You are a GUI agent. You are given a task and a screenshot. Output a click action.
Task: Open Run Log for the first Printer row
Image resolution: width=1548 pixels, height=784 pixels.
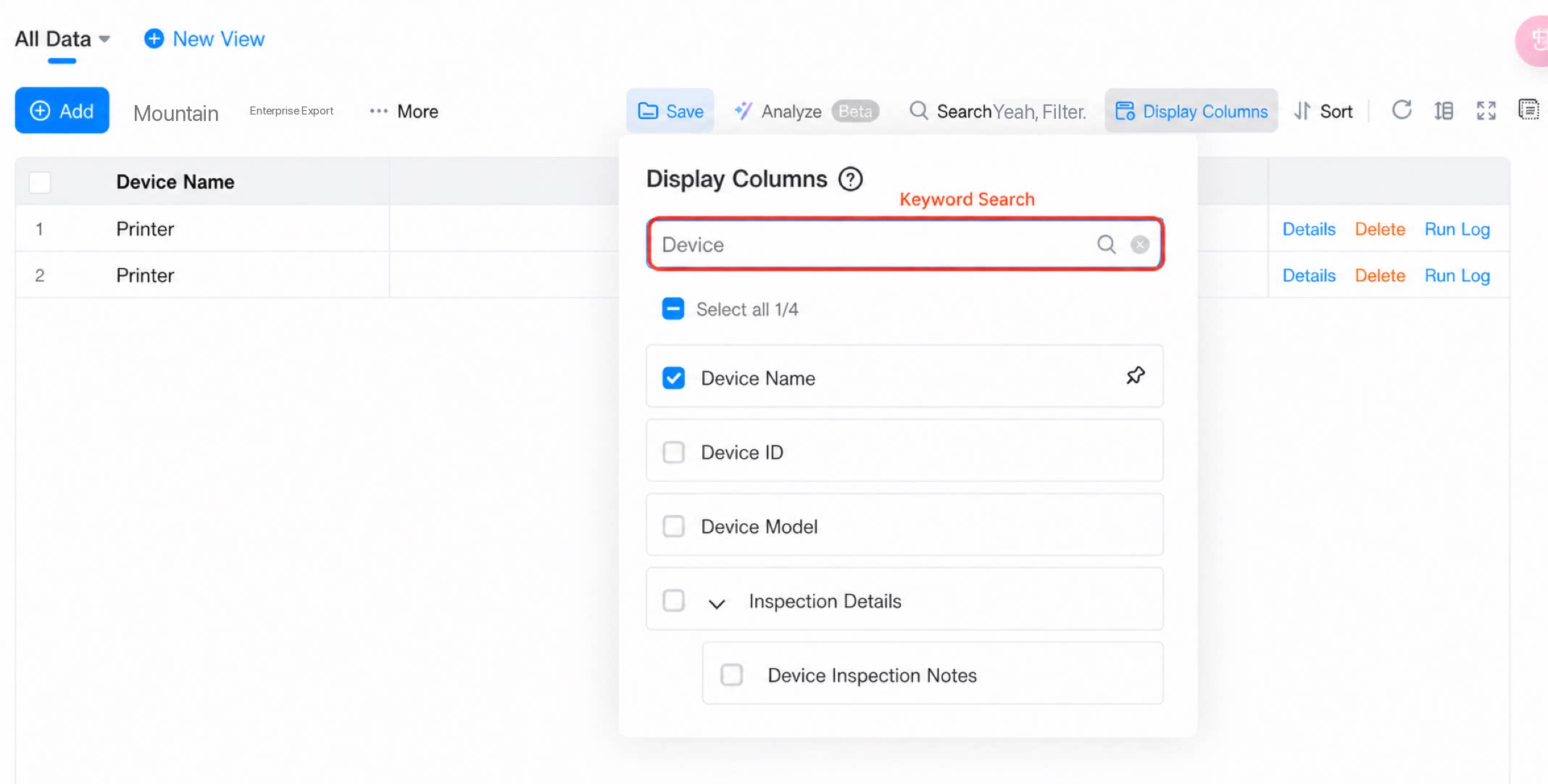point(1457,229)
